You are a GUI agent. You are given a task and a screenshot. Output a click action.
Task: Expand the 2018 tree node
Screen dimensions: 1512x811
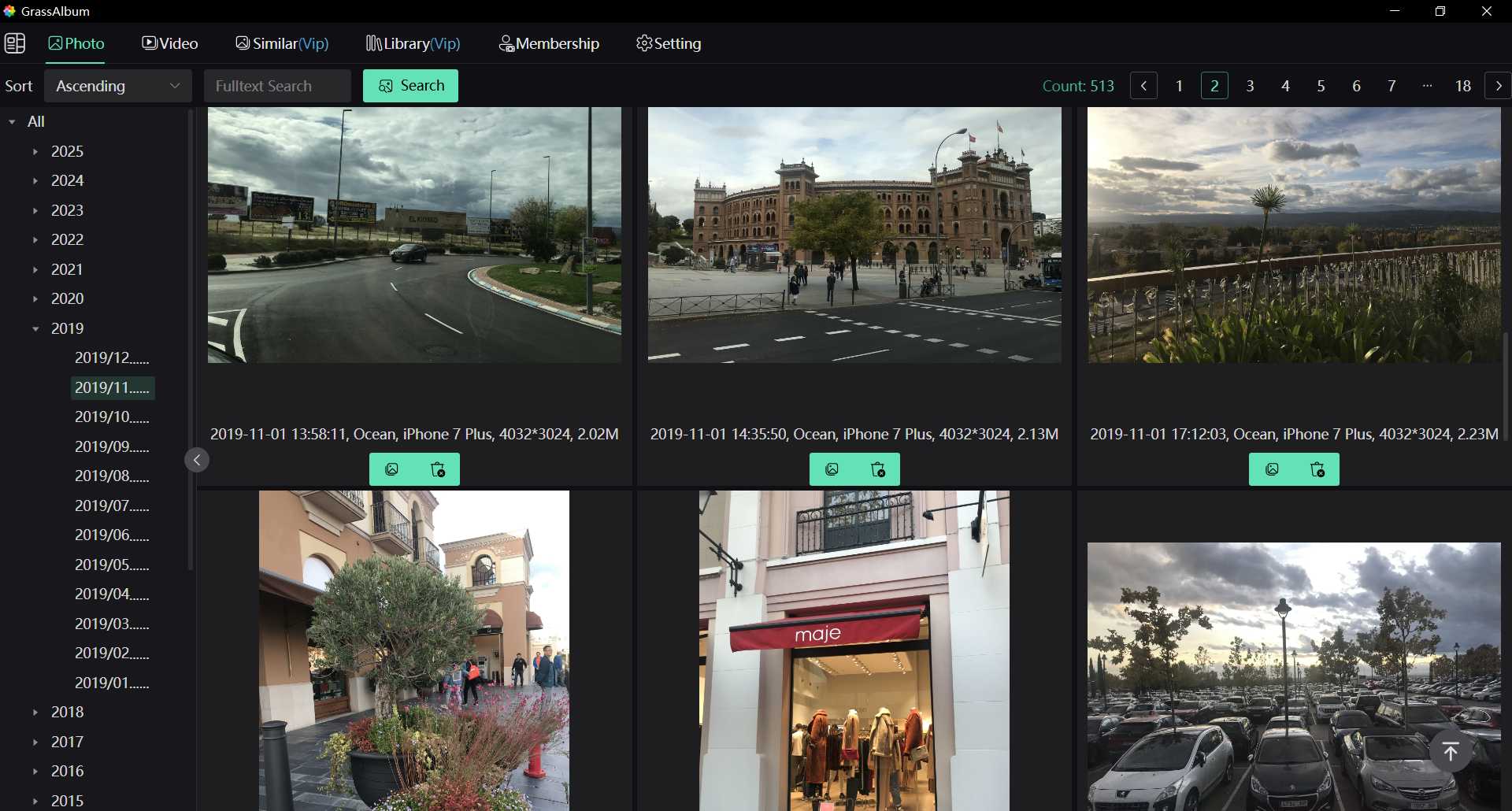[x=35, y=712]
